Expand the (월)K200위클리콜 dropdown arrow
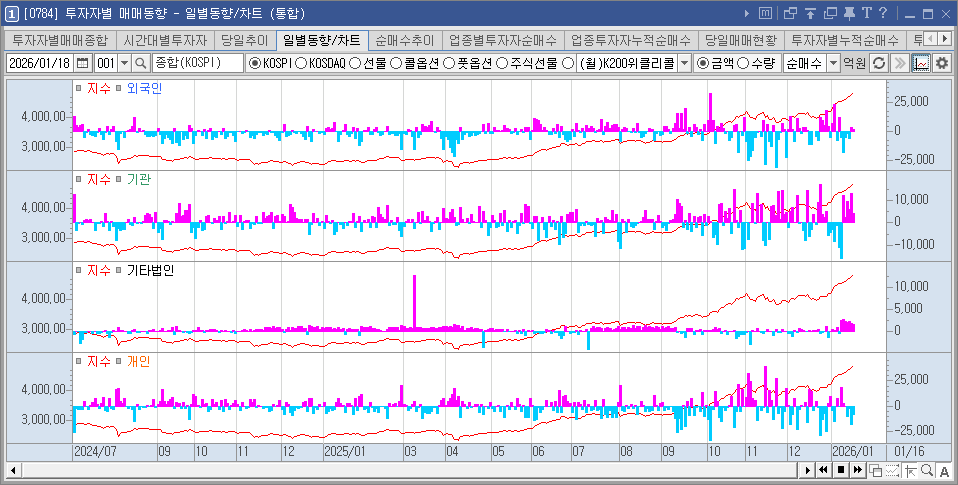Image resolution: width=958 pixels, height=485 pixels. coord(684,63)
